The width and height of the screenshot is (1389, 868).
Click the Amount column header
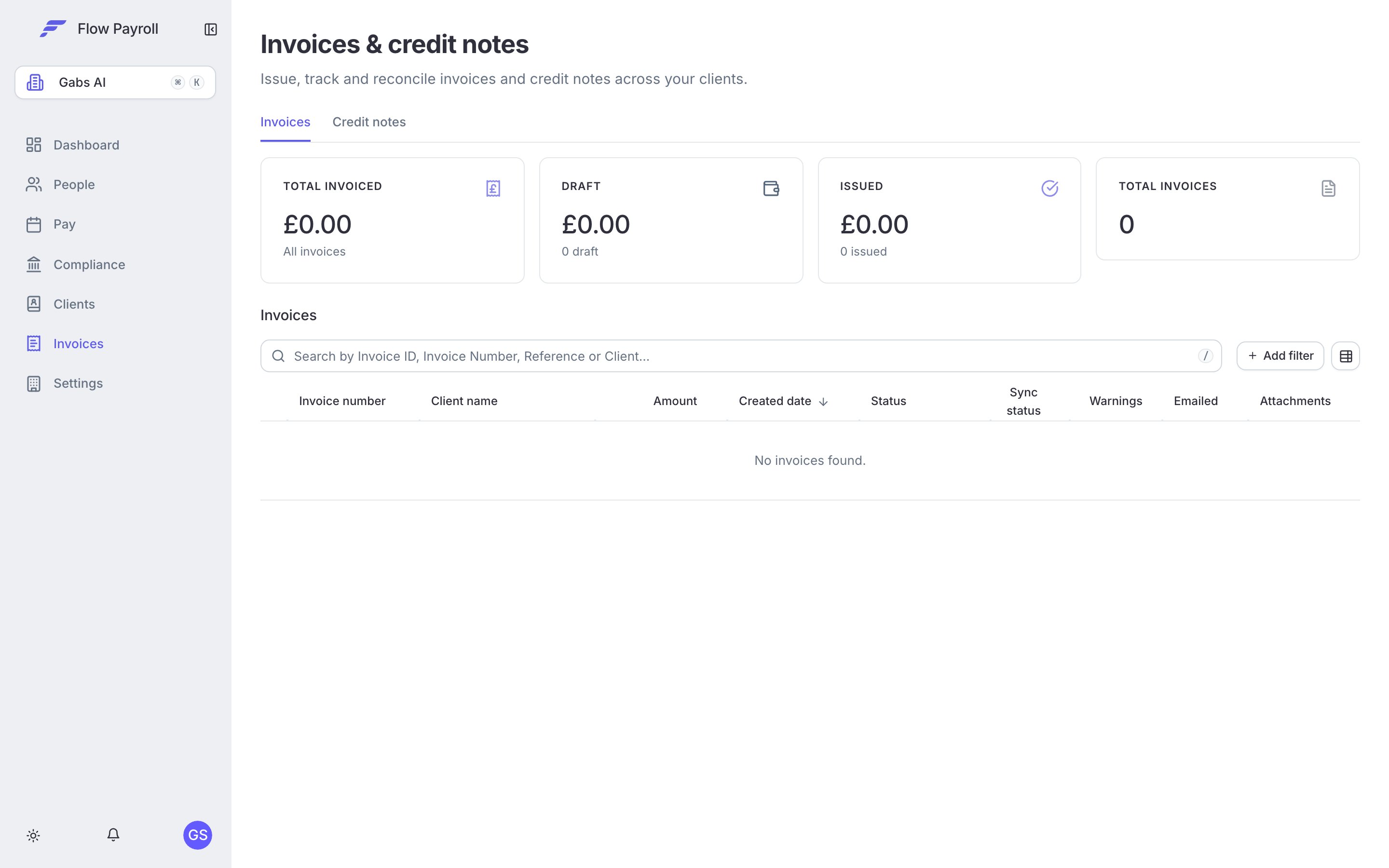tap(675, 401)
